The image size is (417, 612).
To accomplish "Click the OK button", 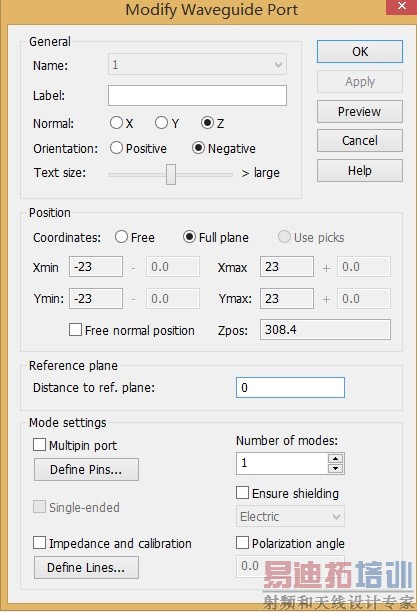I will (x=360, y=52).
